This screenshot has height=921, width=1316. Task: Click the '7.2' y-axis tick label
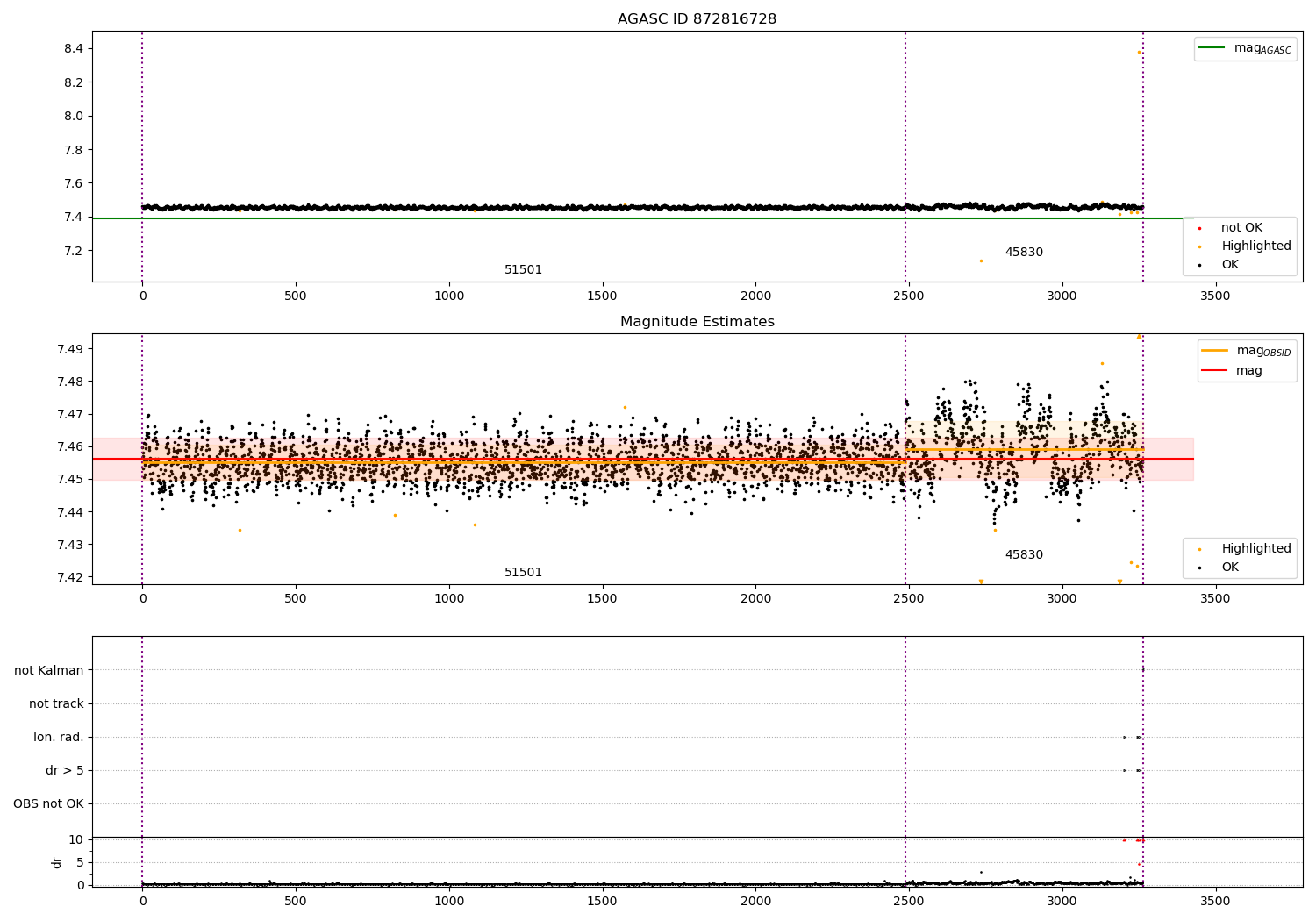(74, 251)
